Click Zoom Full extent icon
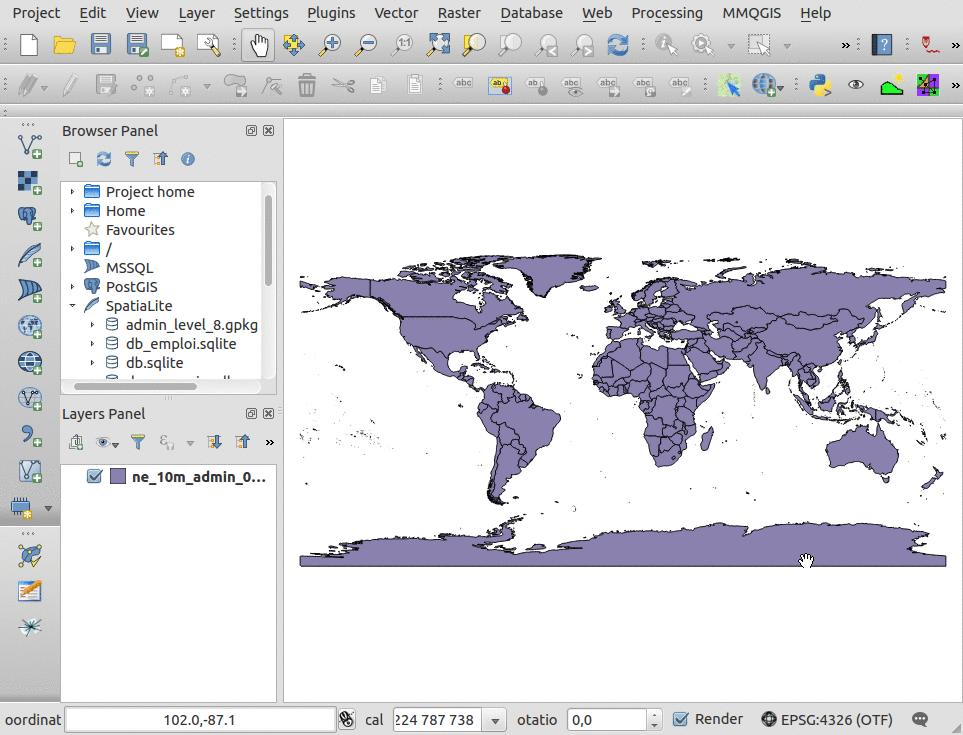The image size is (963, 735). tap(437, 45)
